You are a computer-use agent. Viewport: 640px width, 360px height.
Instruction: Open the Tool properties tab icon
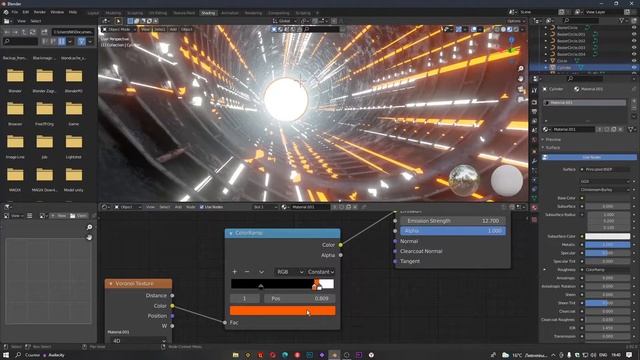click(534, 91)
